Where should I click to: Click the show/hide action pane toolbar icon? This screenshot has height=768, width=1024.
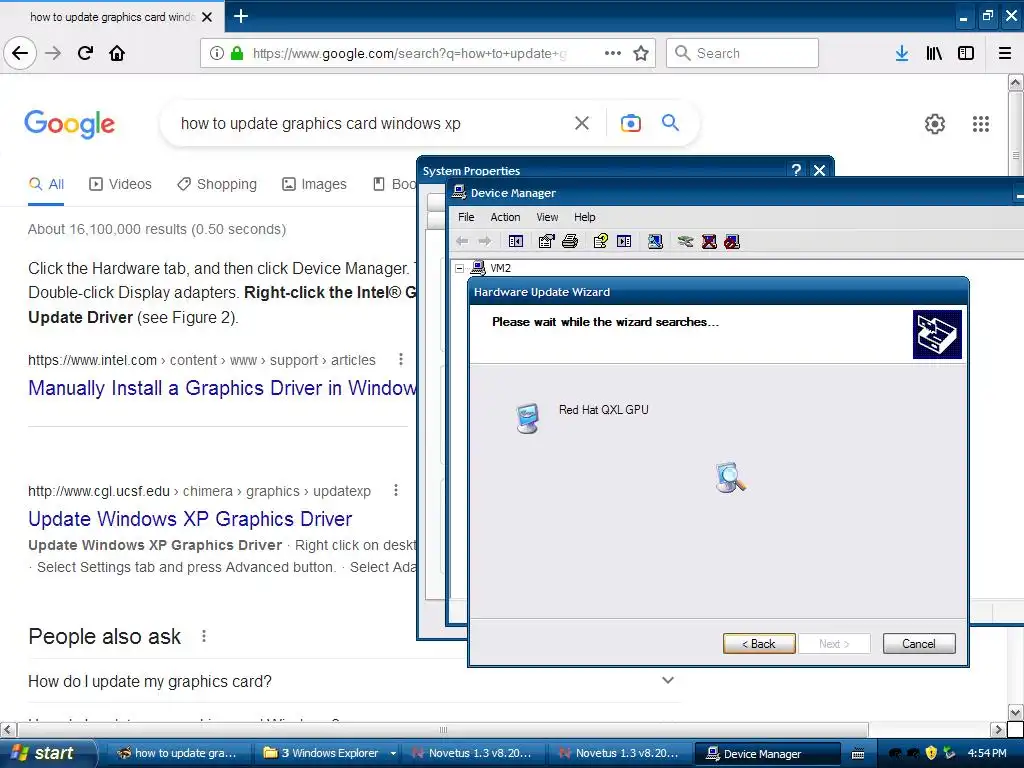coord(624,242)
